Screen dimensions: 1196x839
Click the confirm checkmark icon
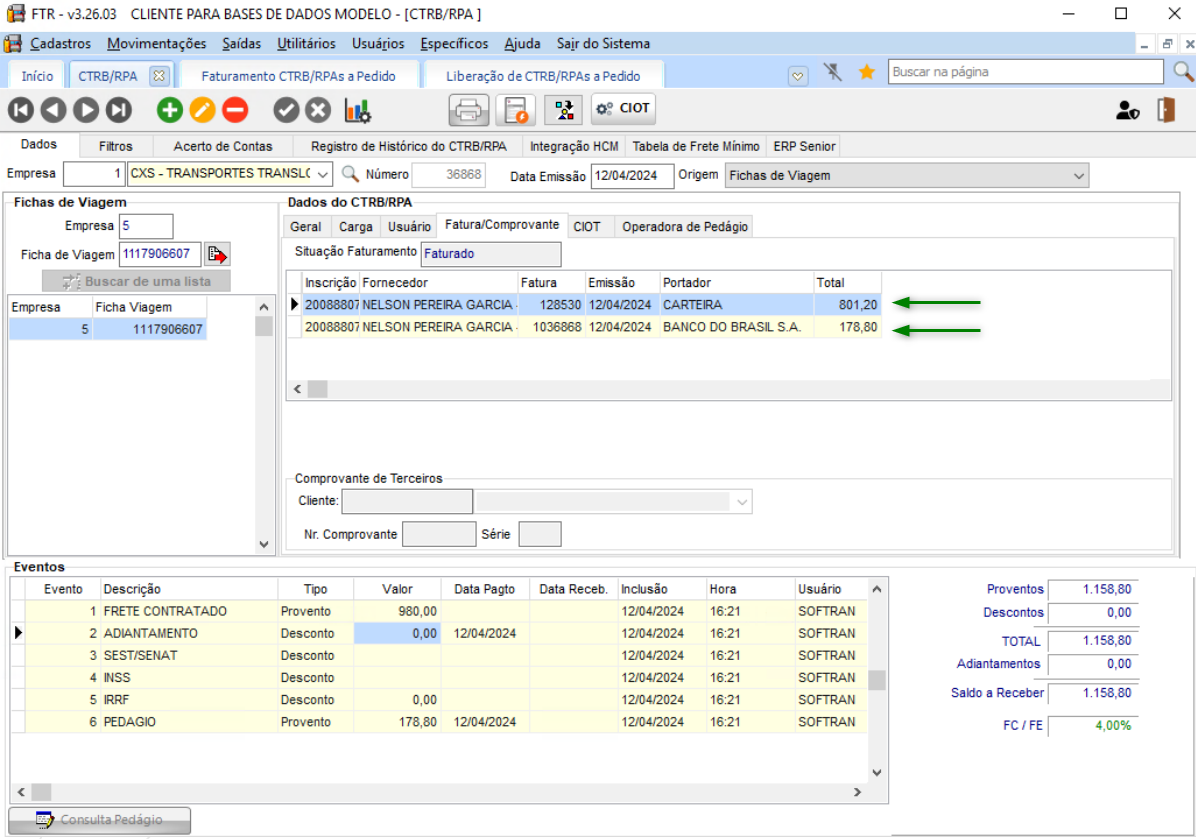point(286,110)
